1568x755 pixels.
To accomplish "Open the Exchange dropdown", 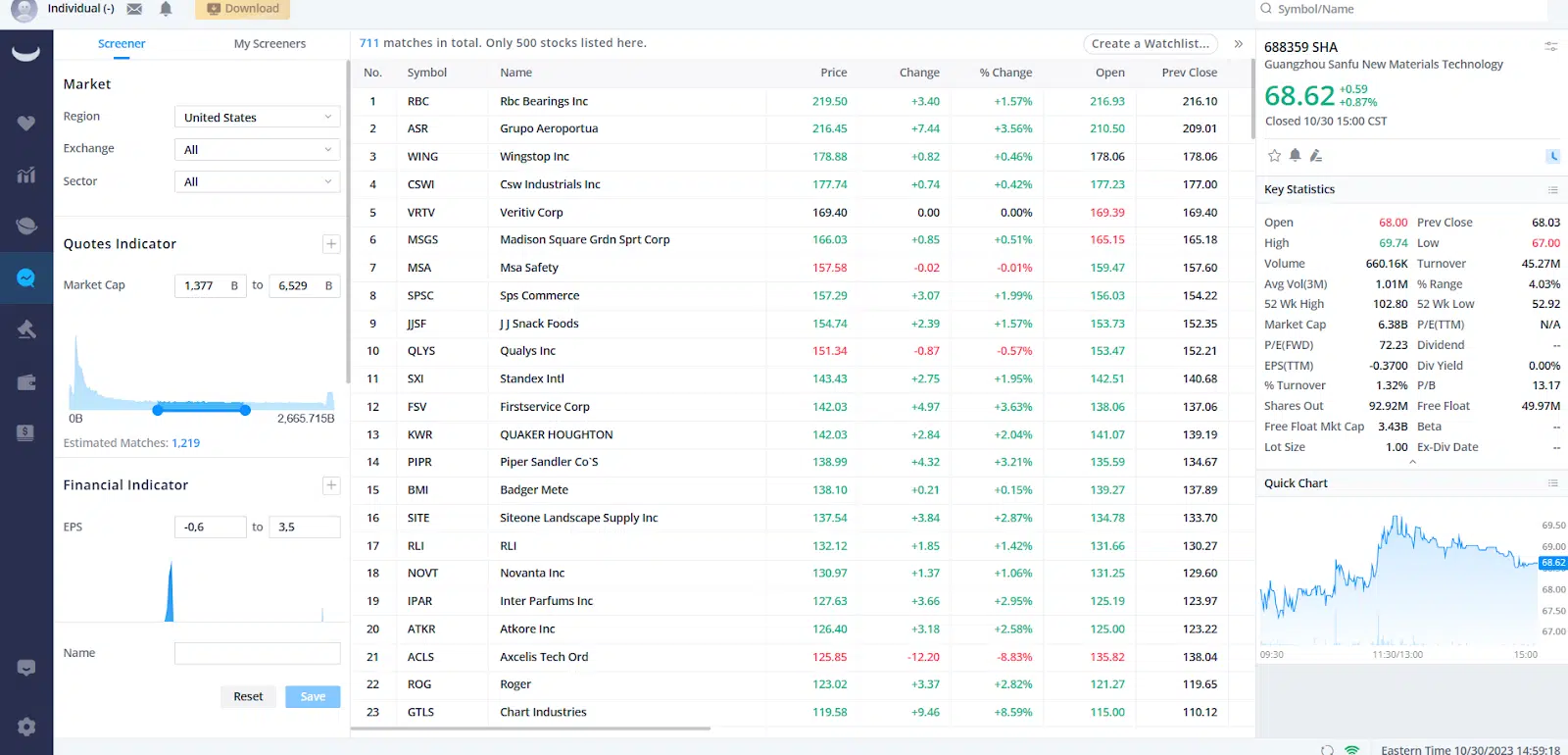I will pyautogui.click(x=257, y=150).
